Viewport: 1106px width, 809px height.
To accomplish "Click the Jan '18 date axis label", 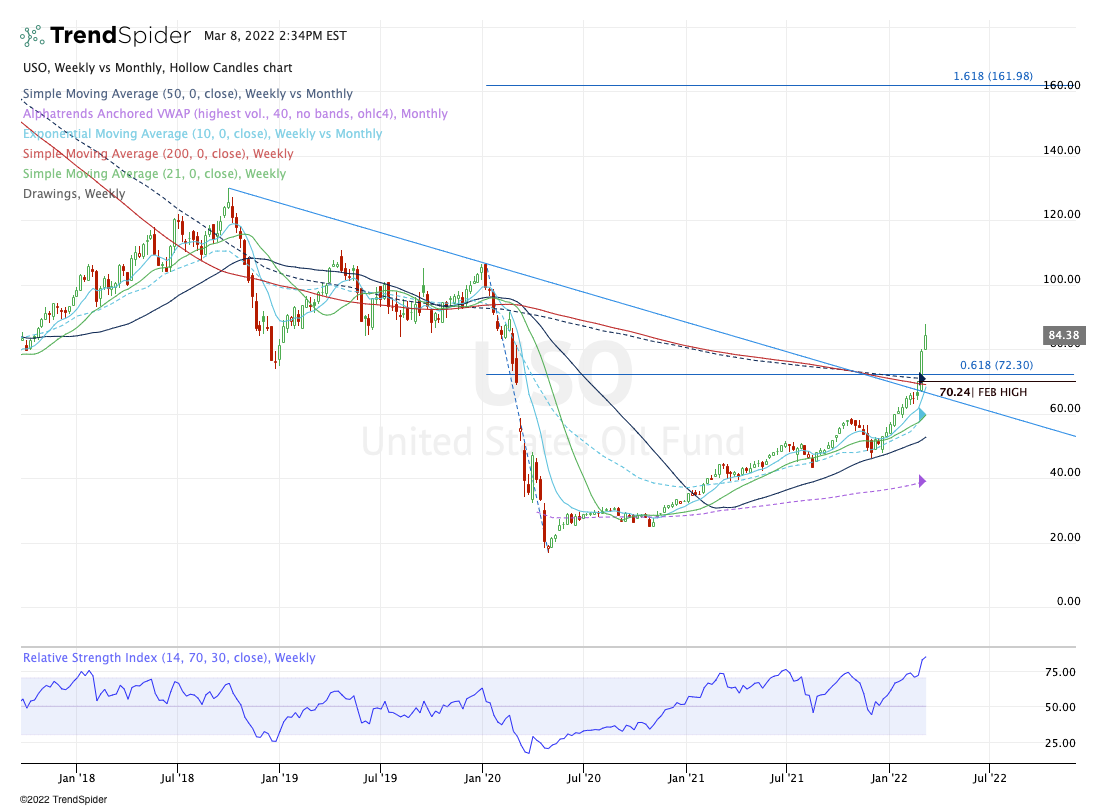I will click(76, 779).
